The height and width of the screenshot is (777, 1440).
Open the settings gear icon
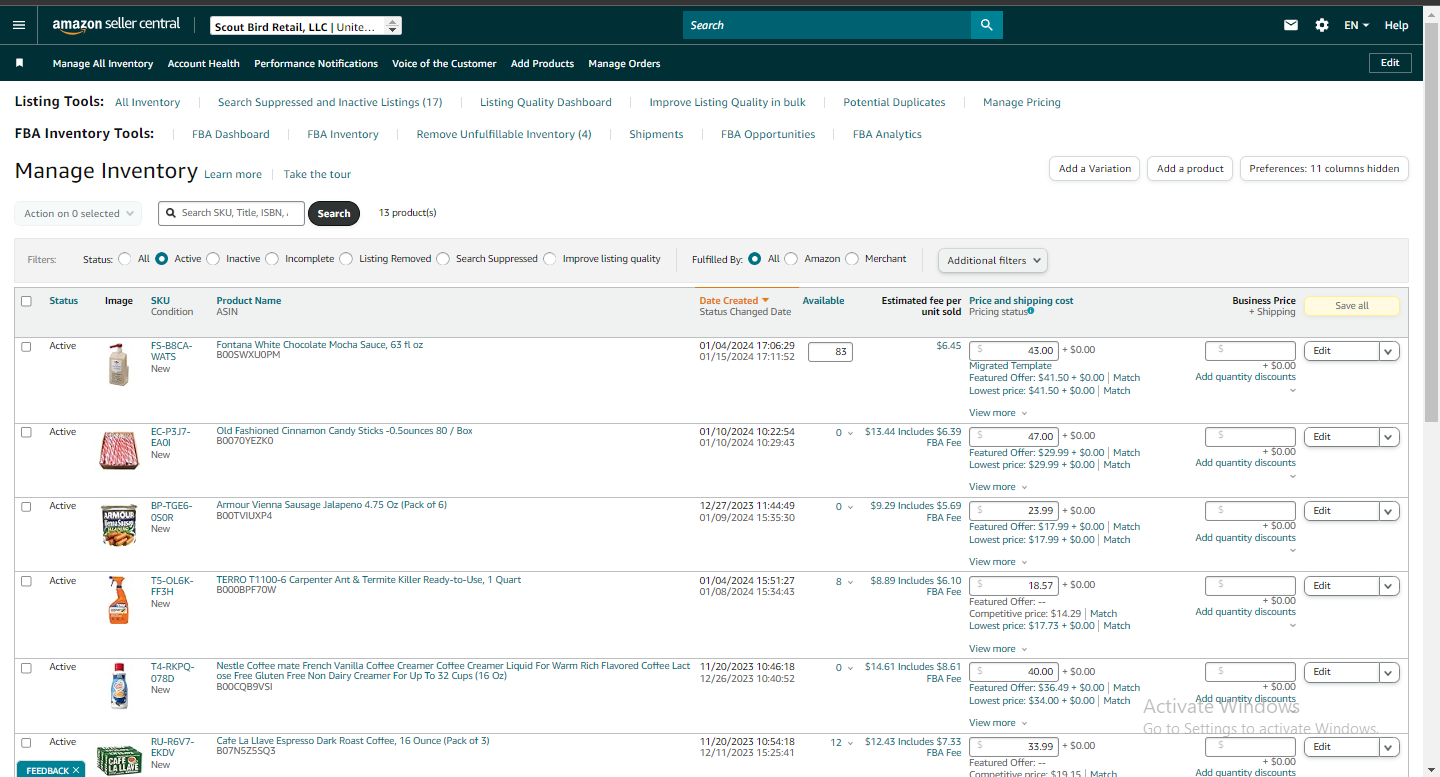coord(1322,25)
